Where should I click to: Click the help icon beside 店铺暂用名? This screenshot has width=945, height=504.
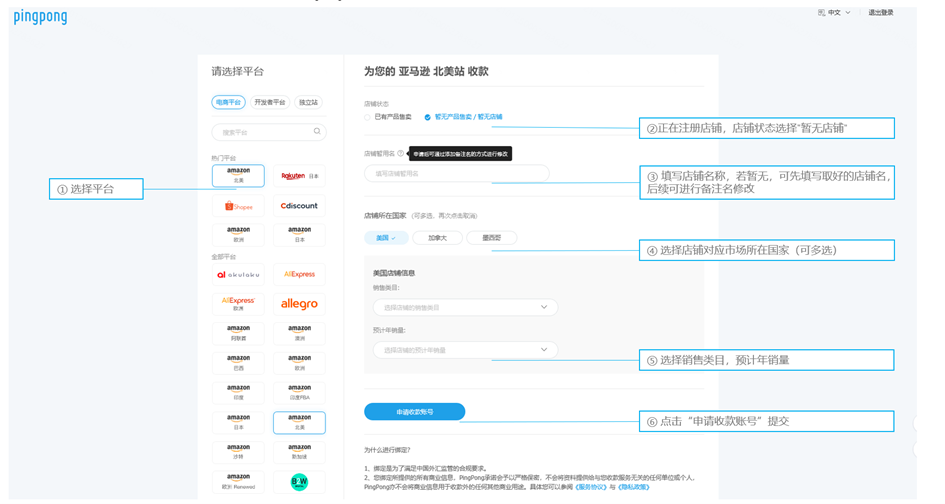pos(400,153)
